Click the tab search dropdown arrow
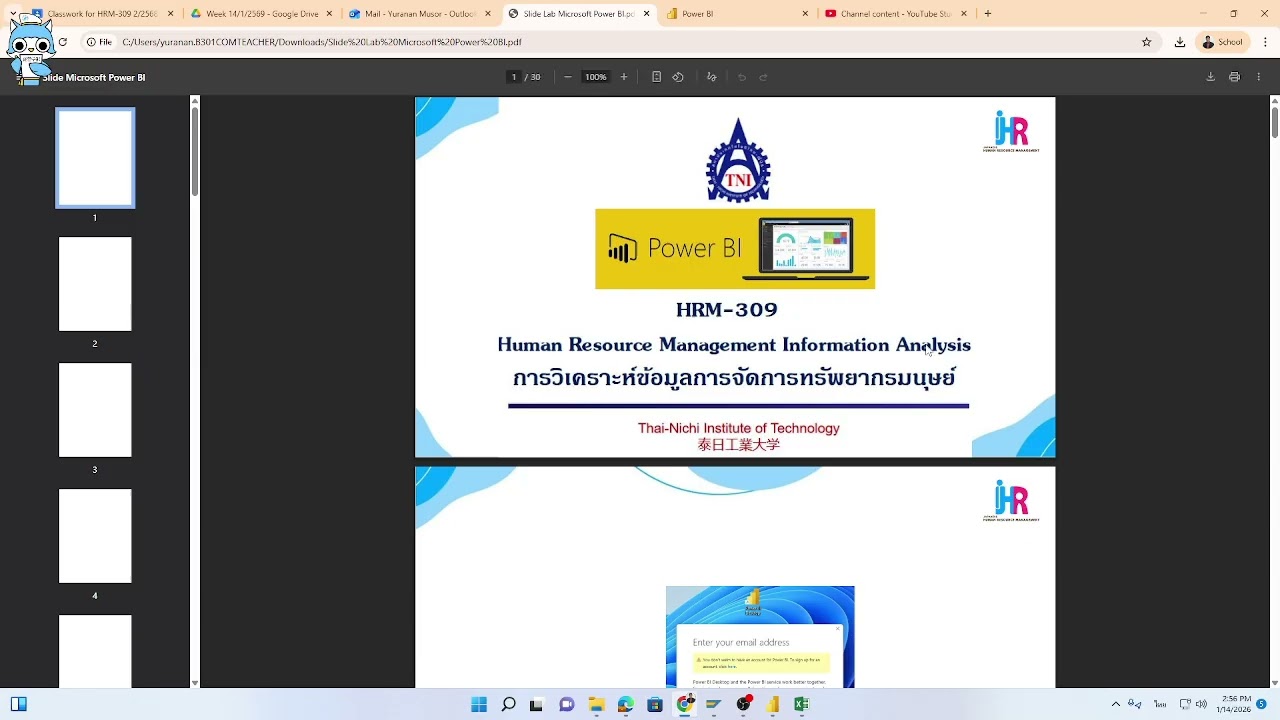 pos(13,14)
